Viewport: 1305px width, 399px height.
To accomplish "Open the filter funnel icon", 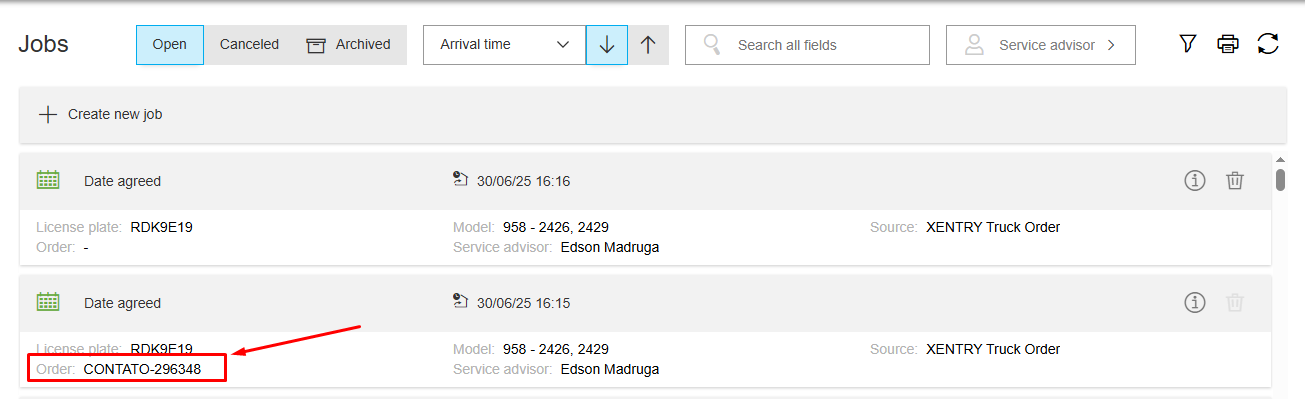I will coord(1188,44).
